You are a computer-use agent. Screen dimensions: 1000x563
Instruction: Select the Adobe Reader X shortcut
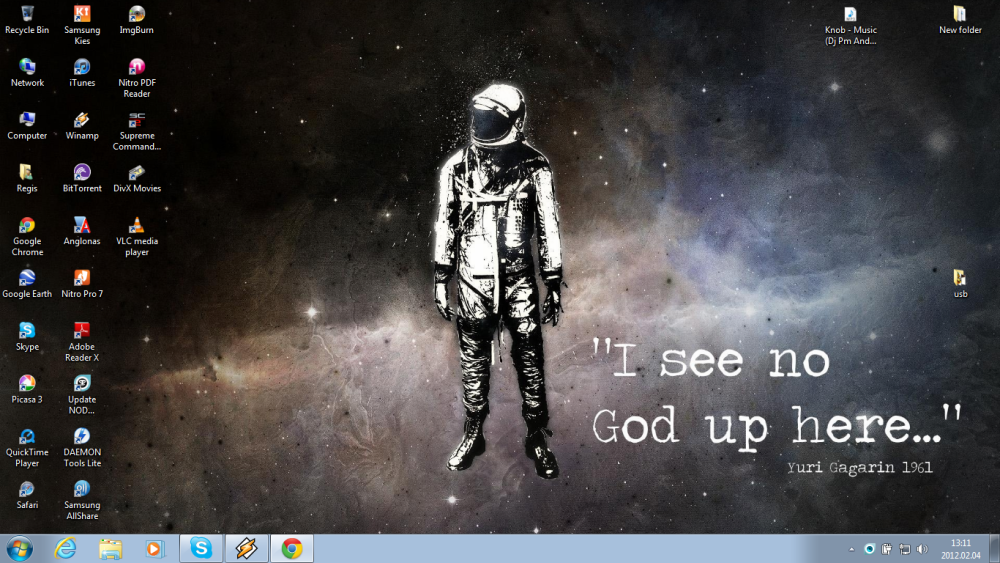point(82,342)
